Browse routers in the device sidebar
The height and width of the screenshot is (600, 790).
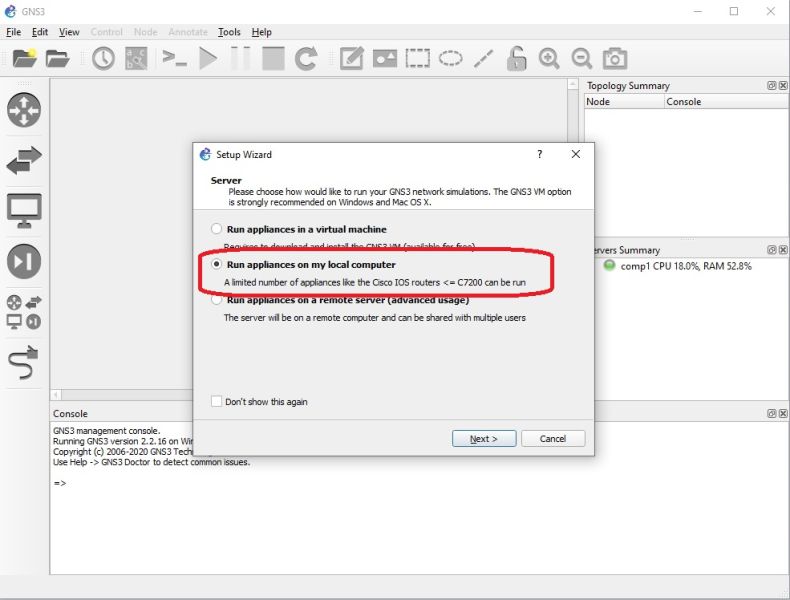click(24, 110)
